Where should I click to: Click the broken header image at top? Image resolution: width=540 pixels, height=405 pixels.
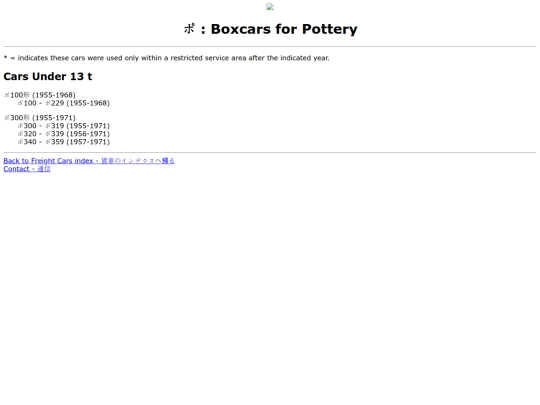tap(270, 7)
